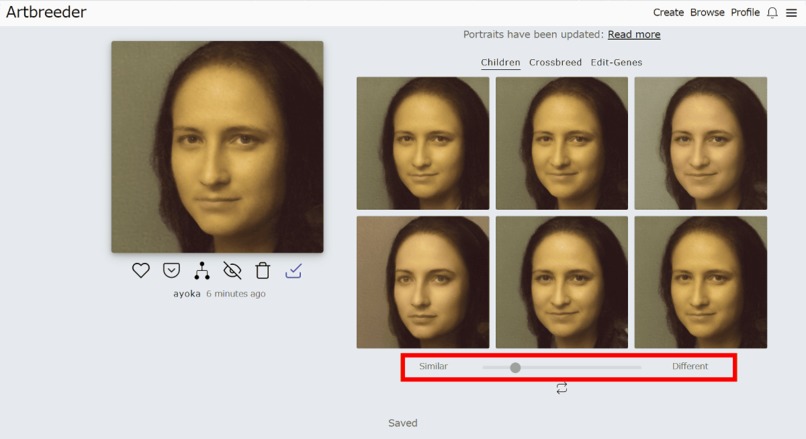Select the top-left child portrait
This screenshot has height=439, width=806.
(x=423, y=143)
